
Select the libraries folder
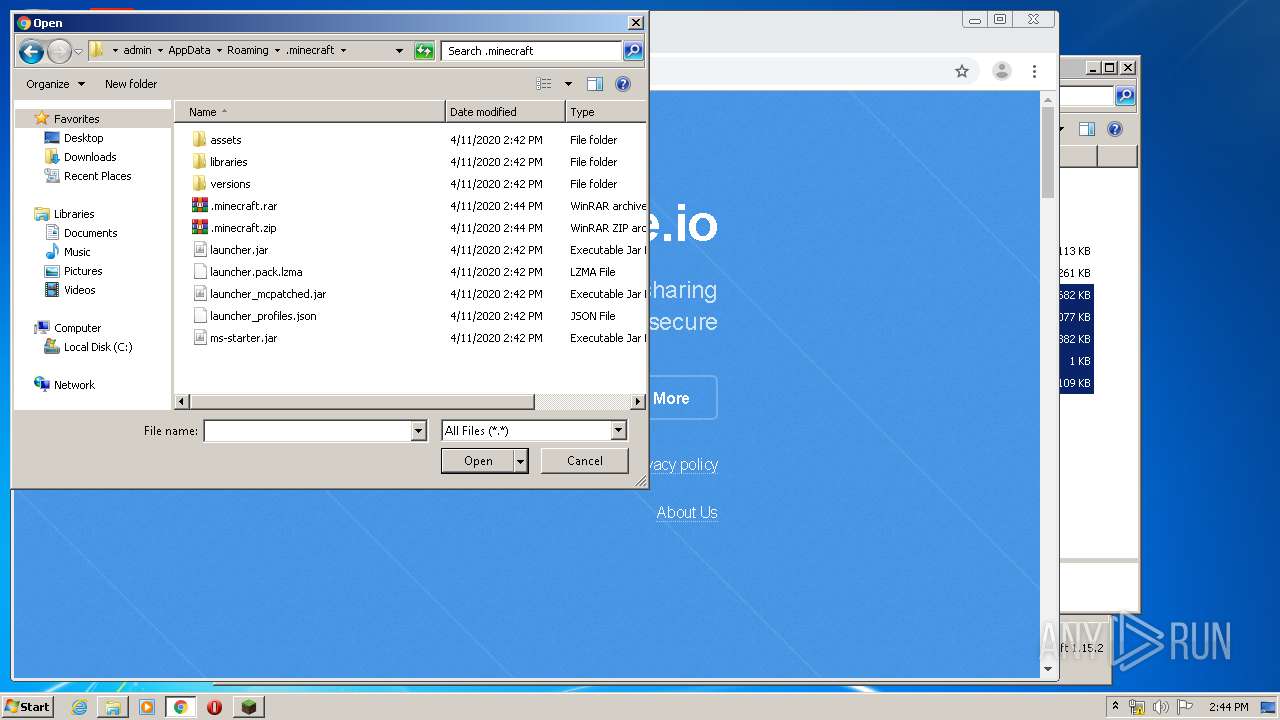[228, 162]
